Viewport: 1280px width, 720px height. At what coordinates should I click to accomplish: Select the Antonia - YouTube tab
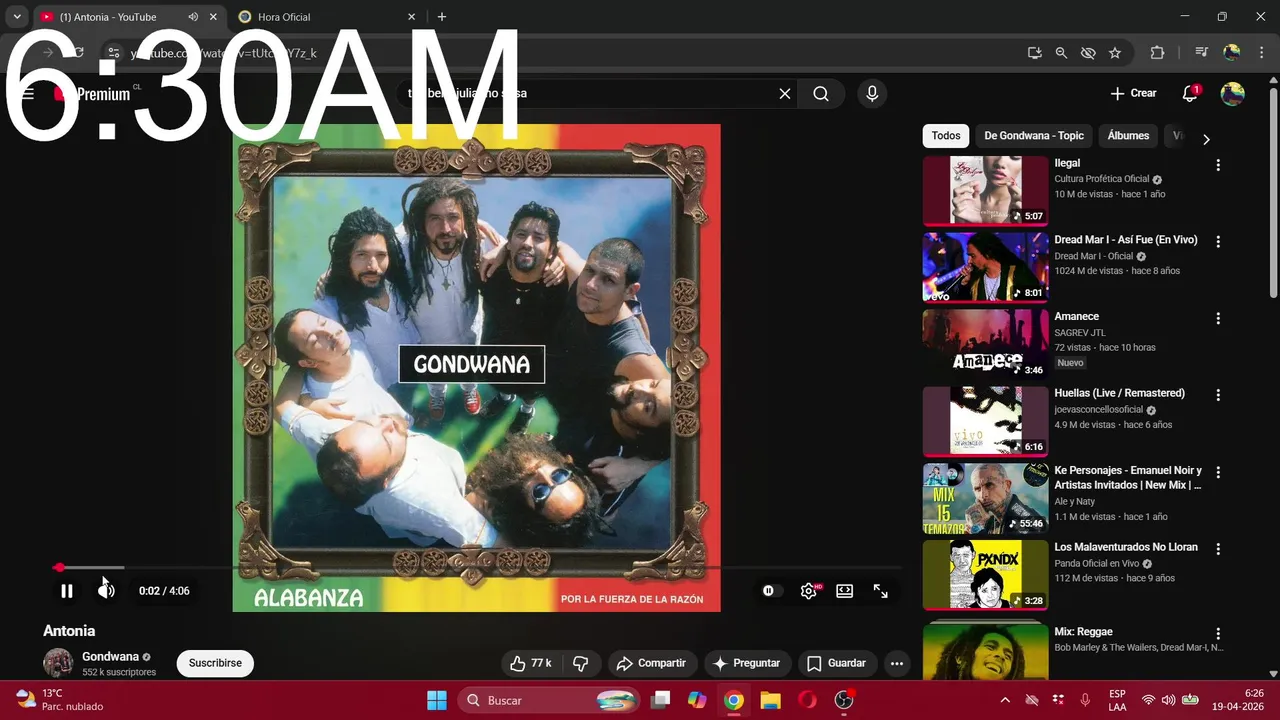[110, 17]
